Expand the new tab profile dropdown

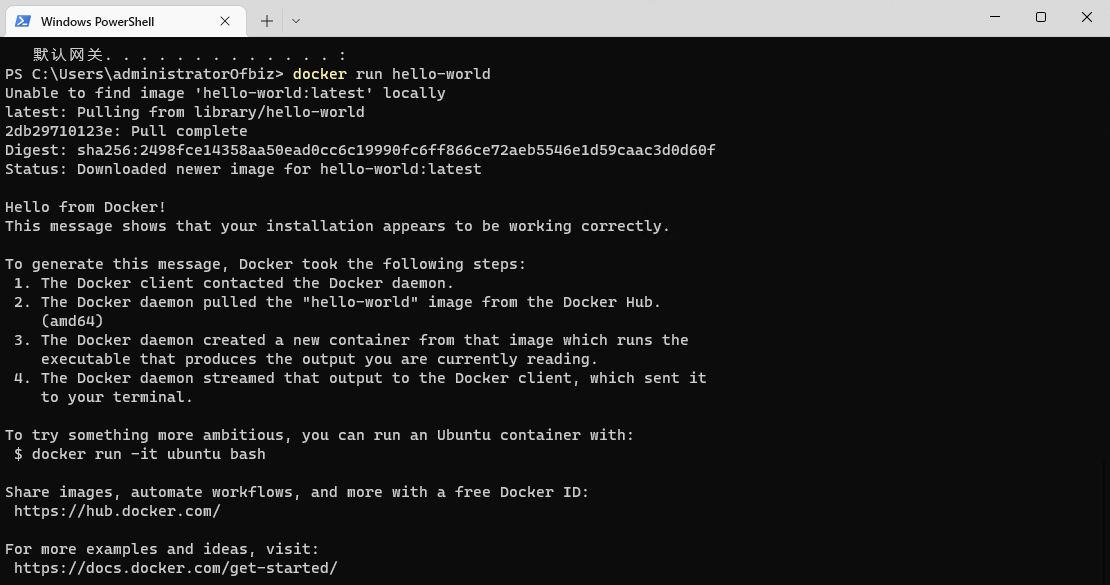(x=296, y=21)
